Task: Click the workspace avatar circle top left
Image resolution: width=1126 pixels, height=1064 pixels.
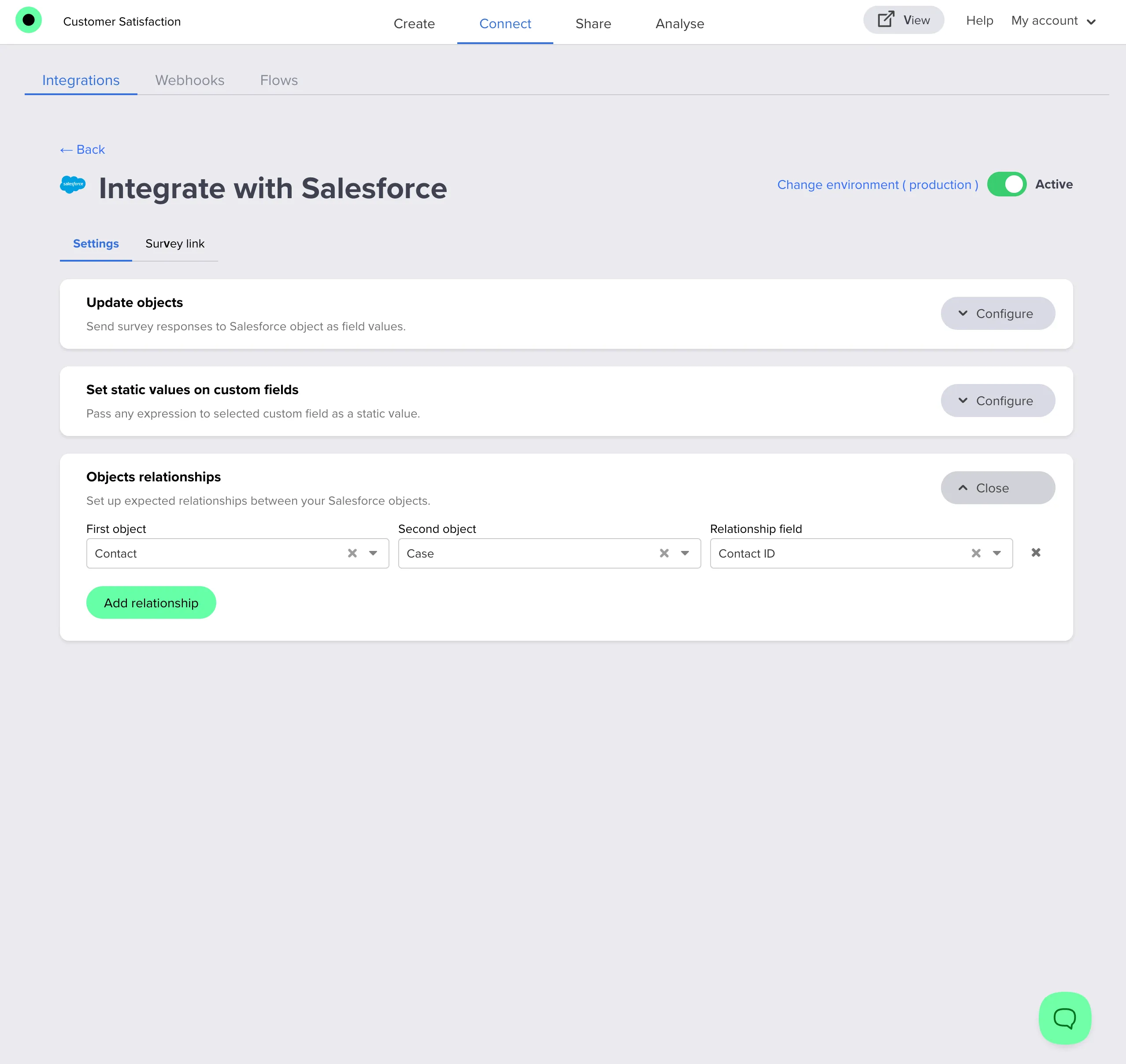Action: click(29, 20)
